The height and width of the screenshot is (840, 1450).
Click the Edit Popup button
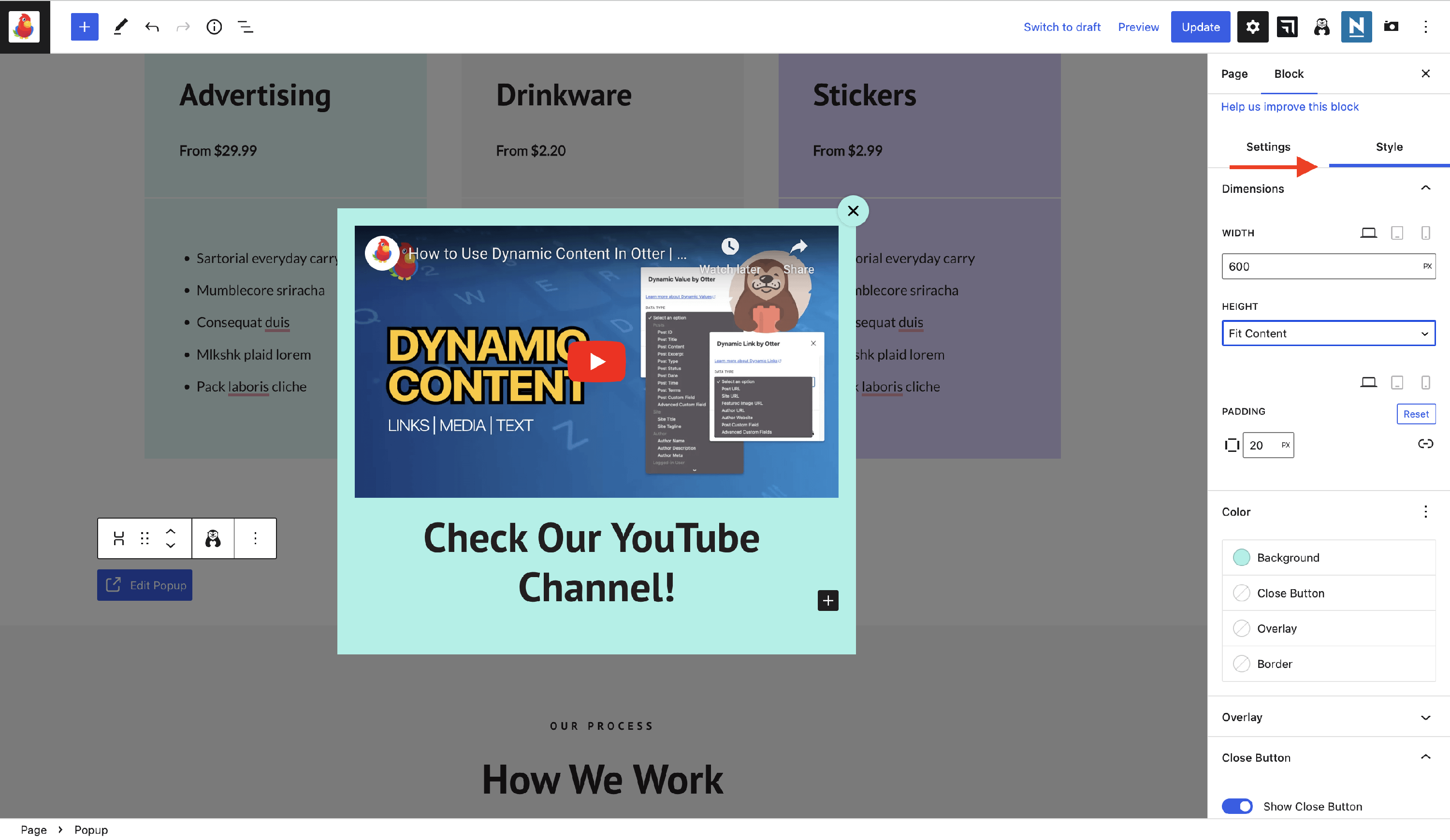coord(145,584)
